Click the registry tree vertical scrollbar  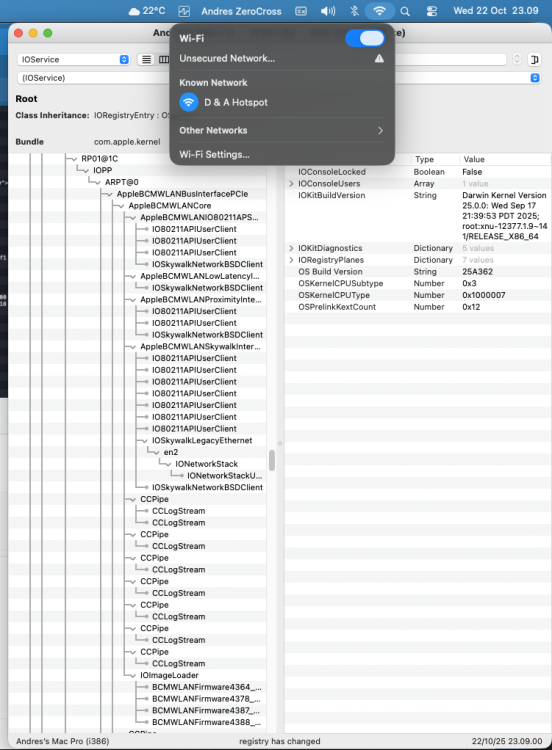272,461
